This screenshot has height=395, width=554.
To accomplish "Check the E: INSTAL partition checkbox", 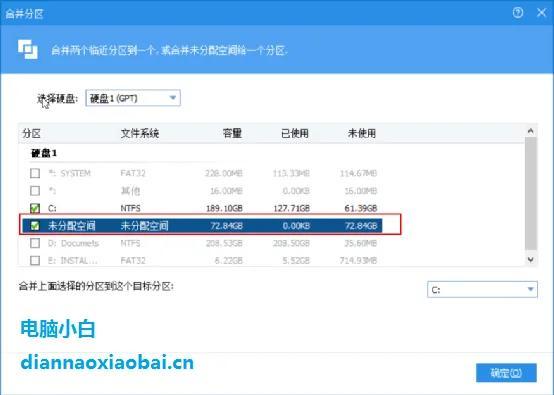I will click(x=35, y=260).
